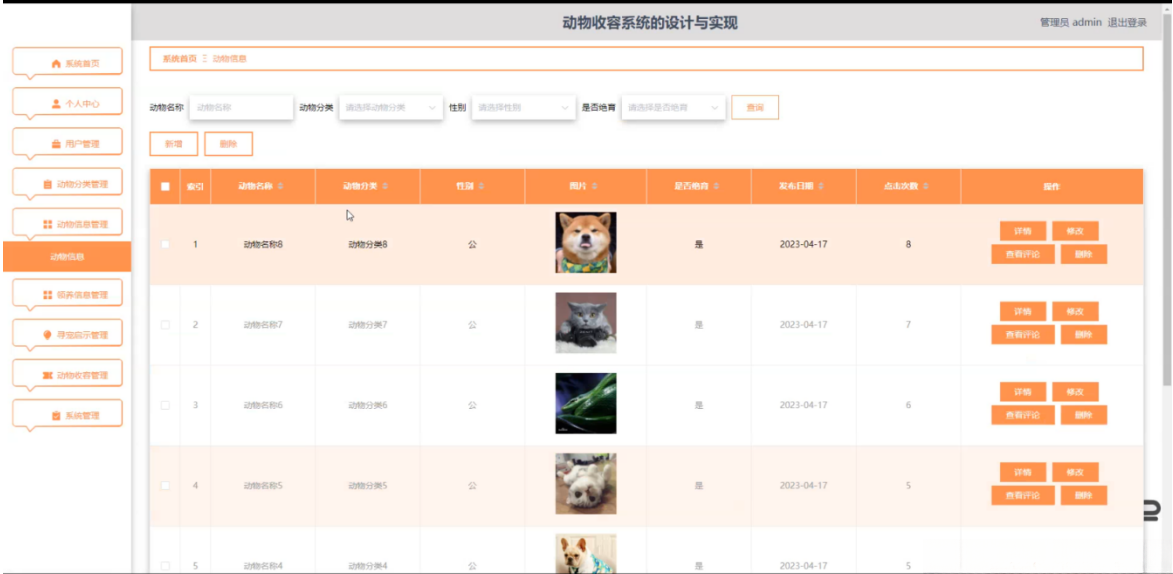Click the bulb icon beside 寻宠启示管理
The height and width of the screenshot is (574, 1173).
[x=48, y=335]
